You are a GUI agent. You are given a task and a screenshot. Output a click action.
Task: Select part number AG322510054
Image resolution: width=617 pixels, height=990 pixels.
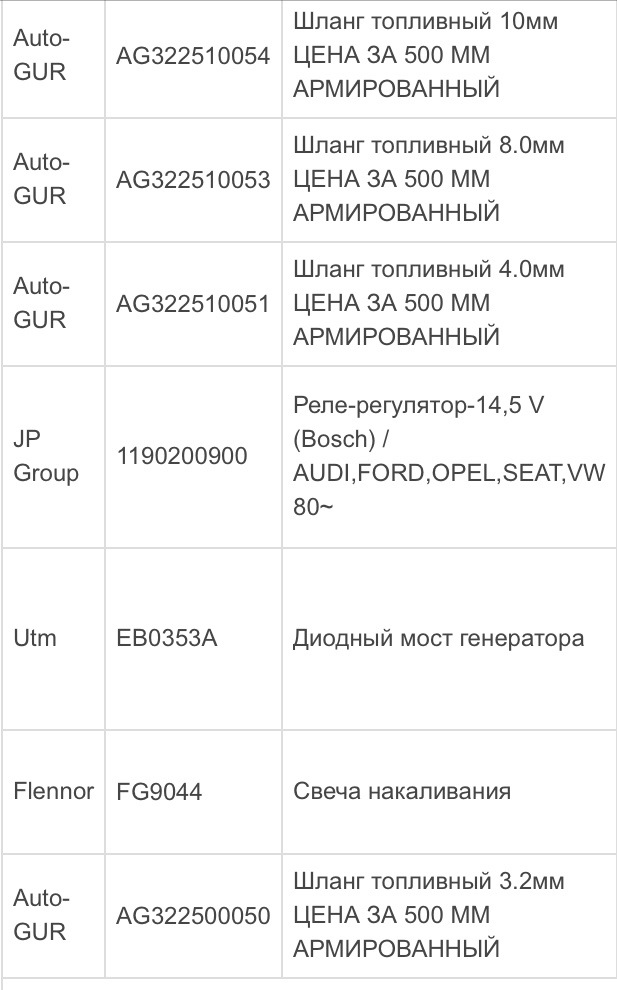click(x=193, y=56)
